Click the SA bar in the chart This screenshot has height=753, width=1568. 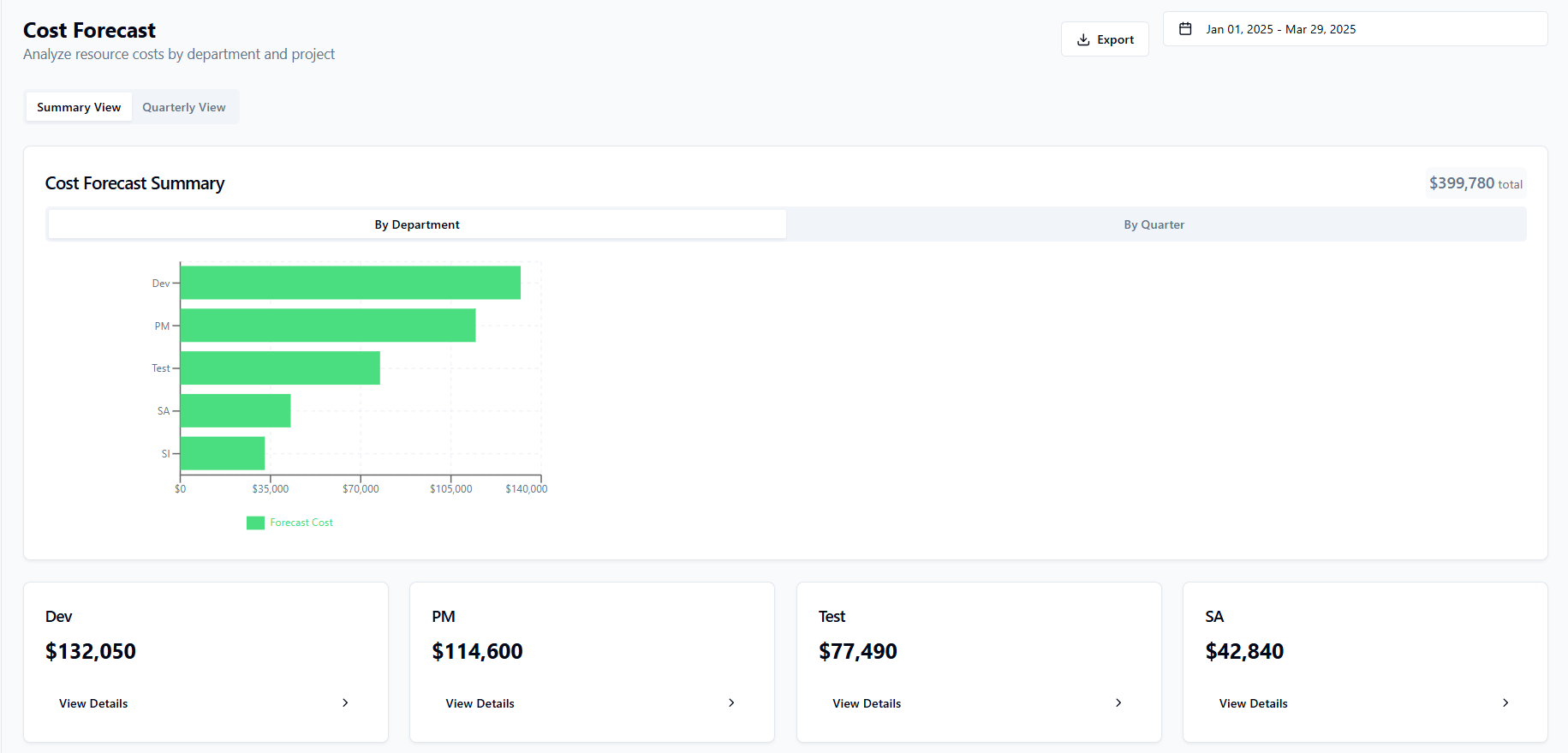(x=235, y=410)
